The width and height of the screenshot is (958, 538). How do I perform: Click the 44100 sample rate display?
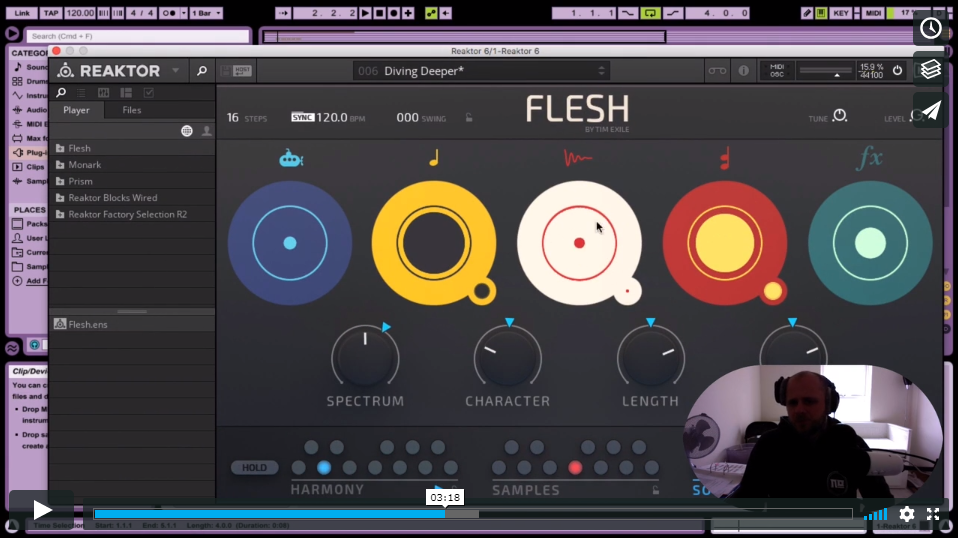coord(871,75)
